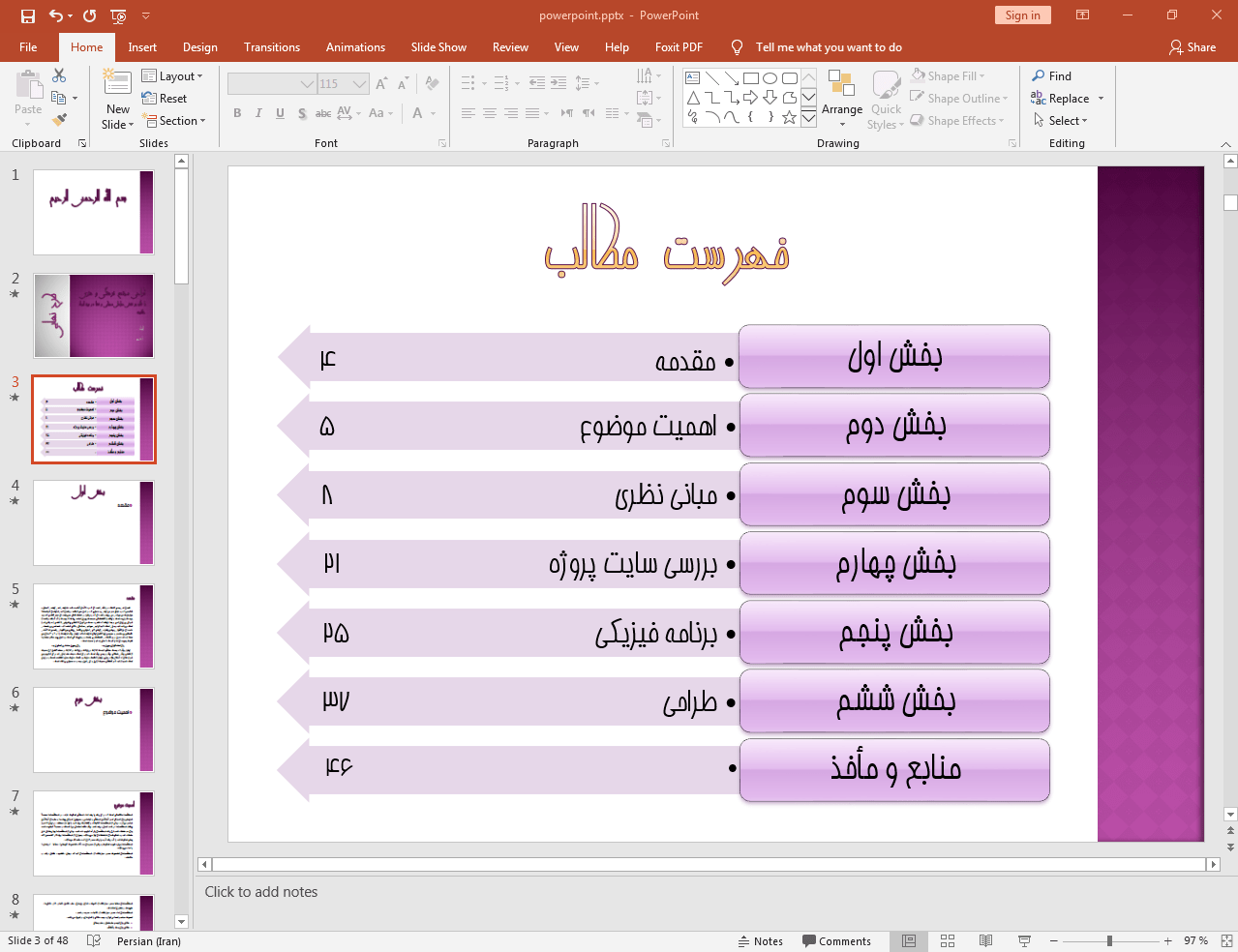Open the font size dropdown
Viewport: 1238px width, 952px height.
[x=360, y=84]
